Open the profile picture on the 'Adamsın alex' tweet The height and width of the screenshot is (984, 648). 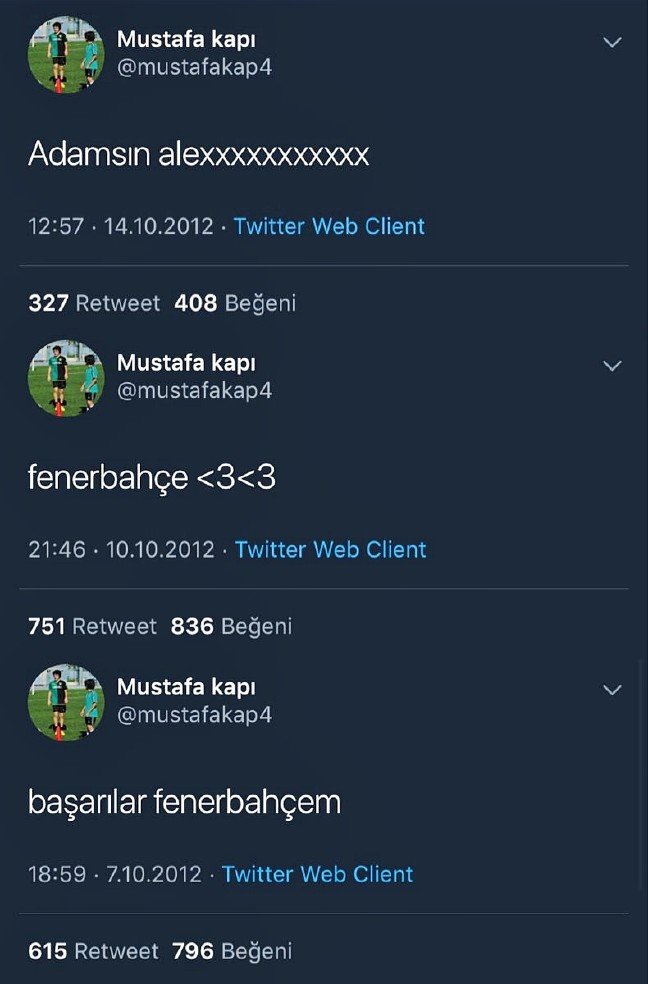point(66,54)
